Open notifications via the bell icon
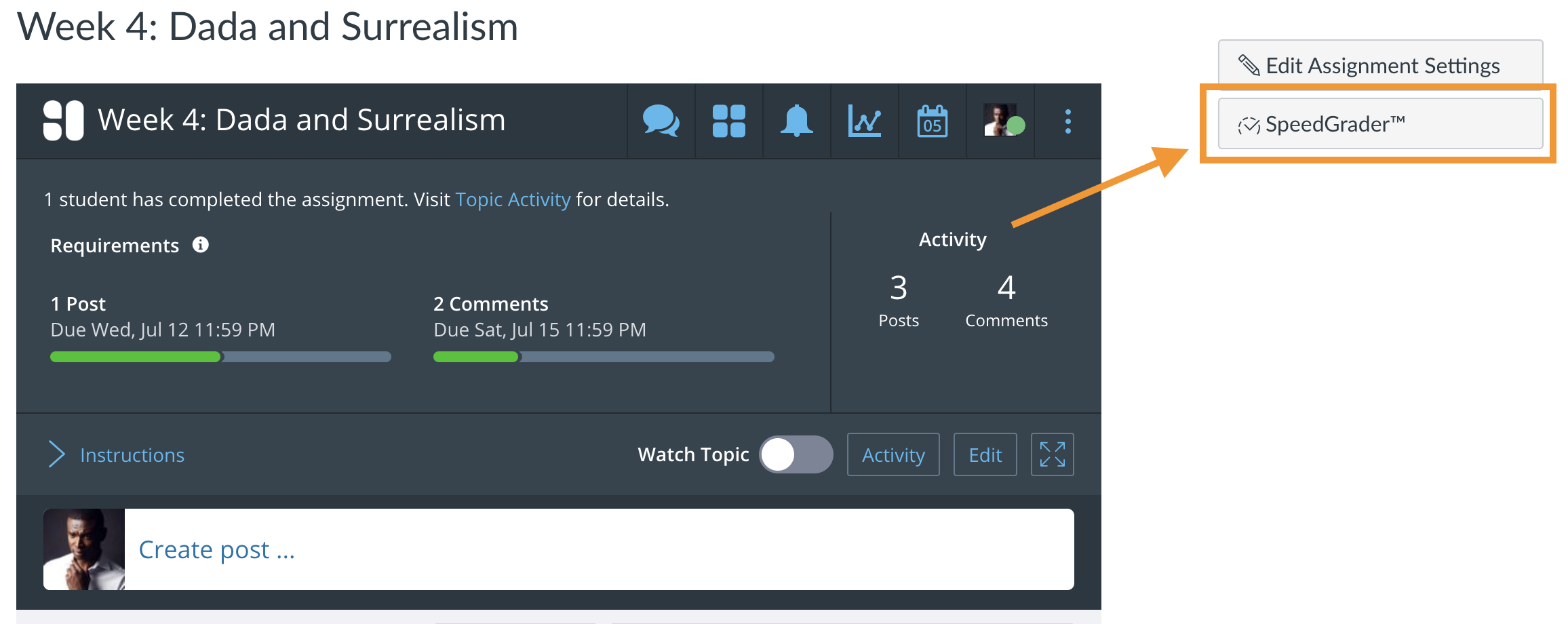This screenshot has height=624, width=1568. click(796, 121)
